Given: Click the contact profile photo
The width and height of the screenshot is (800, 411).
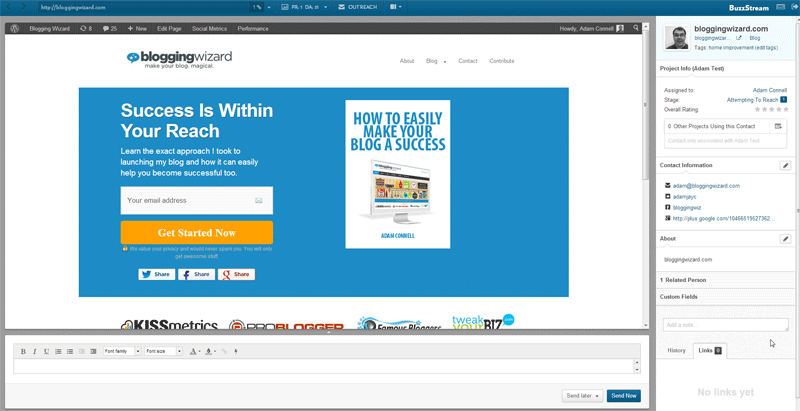Looking at the screenshot, I should click(677, 37).
